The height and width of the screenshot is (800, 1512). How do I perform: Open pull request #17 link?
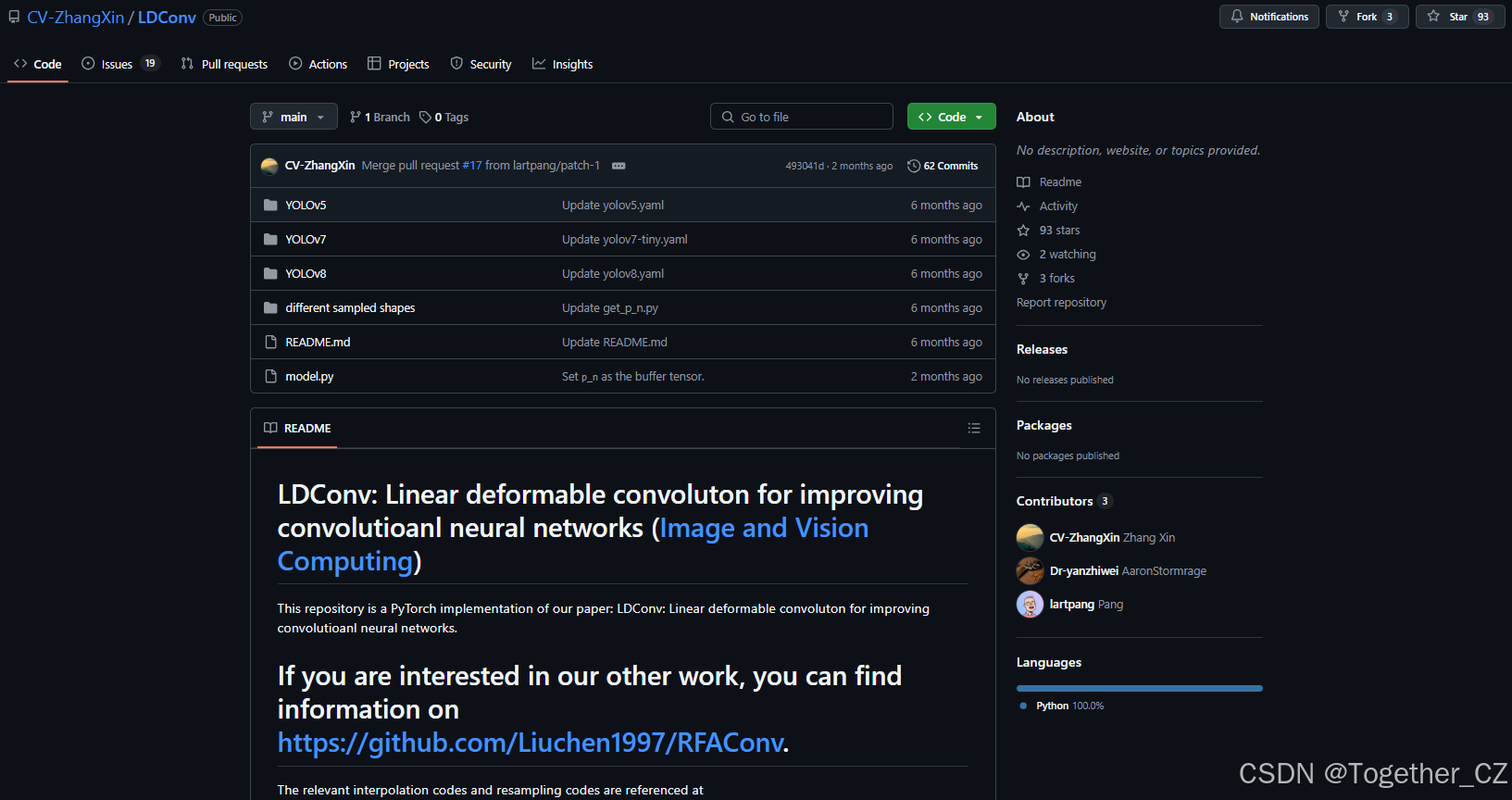point(472,166)
